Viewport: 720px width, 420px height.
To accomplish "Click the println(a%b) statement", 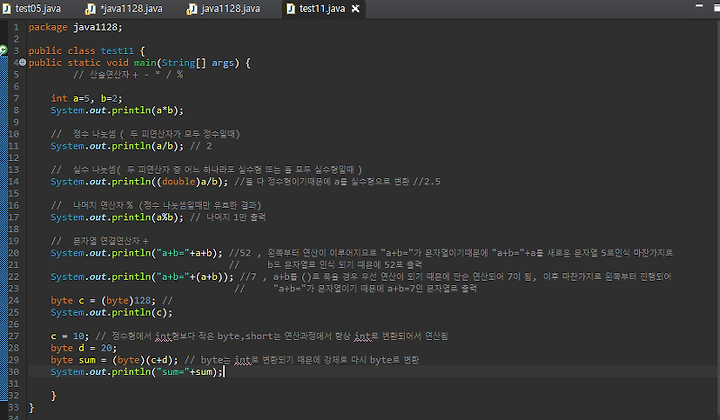I will tap(117, 217).
